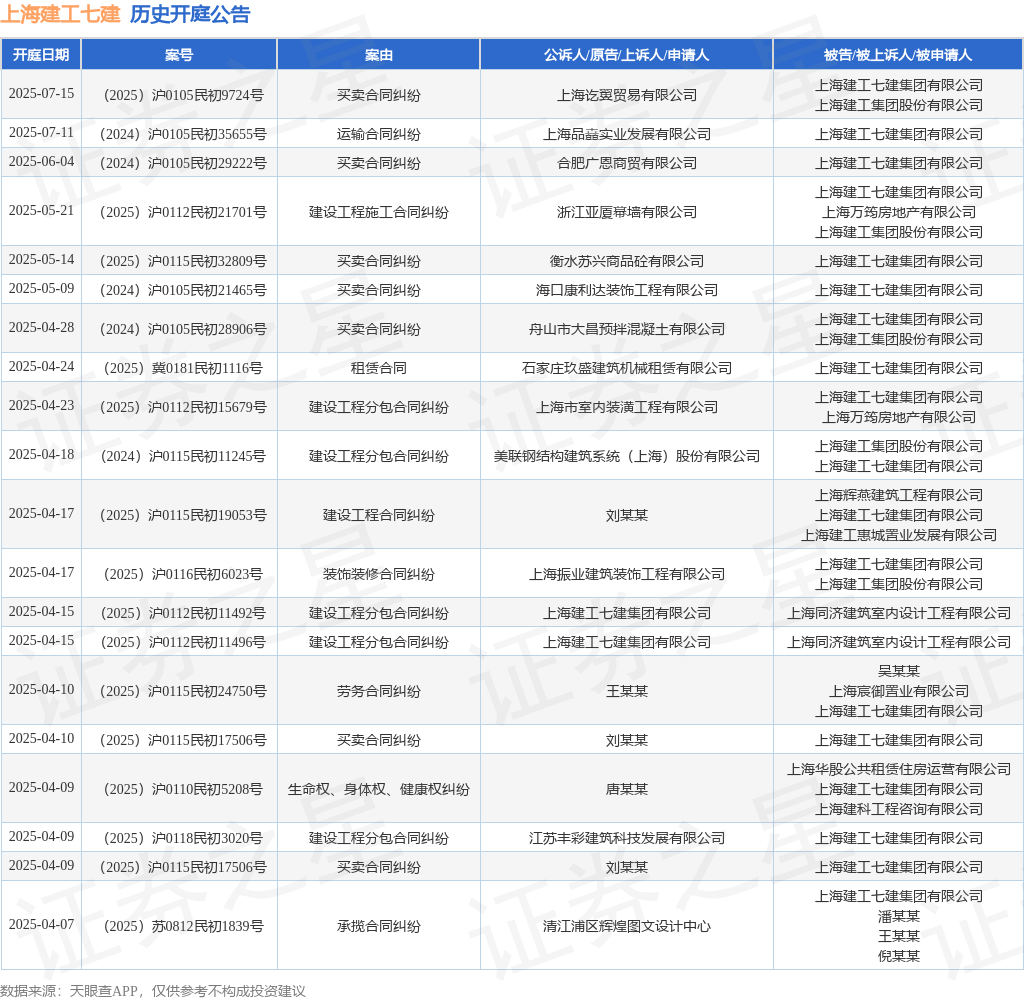Select the date 2025-04-24

click(41, 366)
